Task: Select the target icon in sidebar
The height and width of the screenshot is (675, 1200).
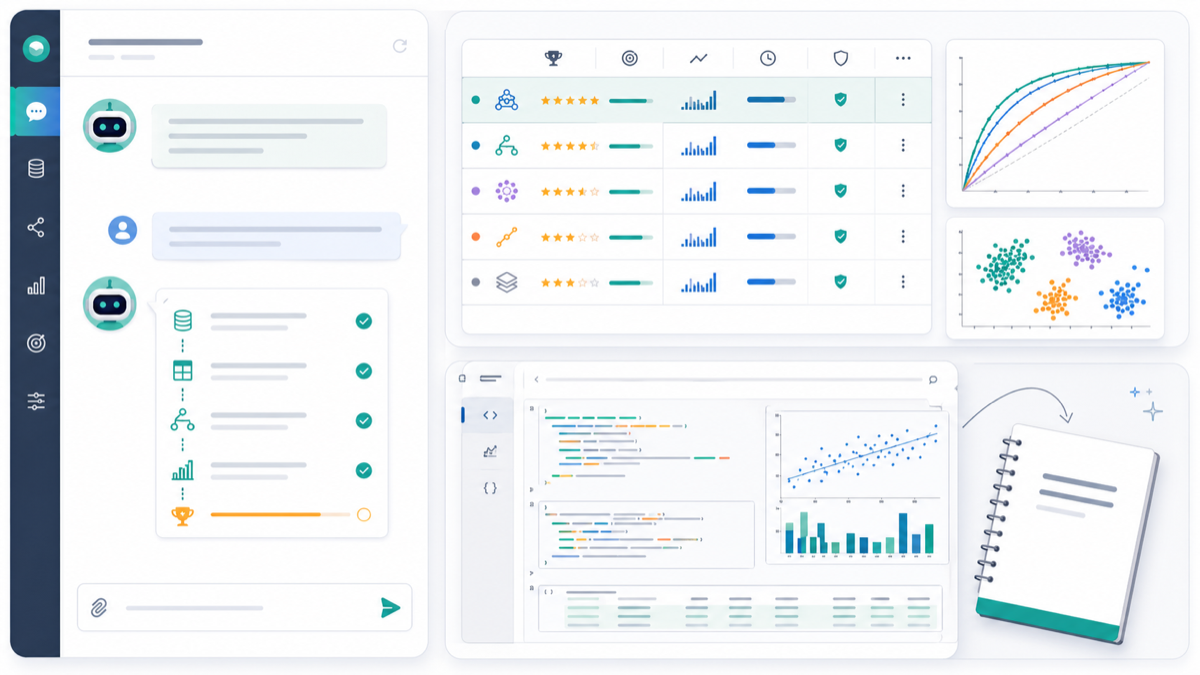Action: 36,343
